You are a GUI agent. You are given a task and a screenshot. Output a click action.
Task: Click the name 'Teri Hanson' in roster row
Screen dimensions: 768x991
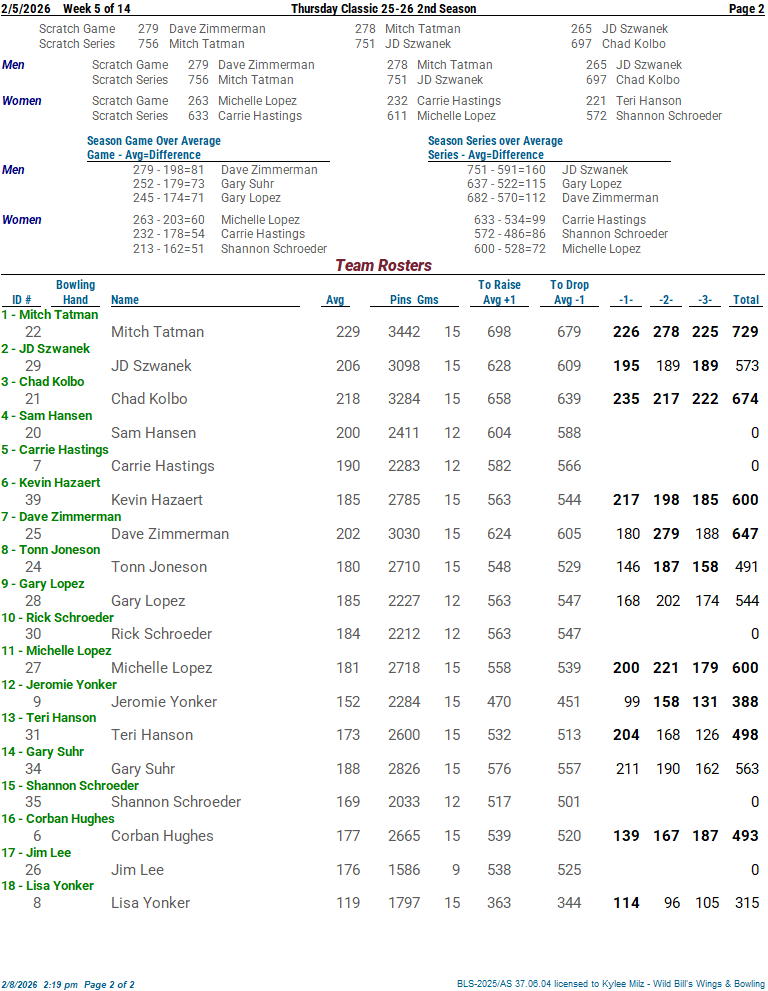(152, 735)
